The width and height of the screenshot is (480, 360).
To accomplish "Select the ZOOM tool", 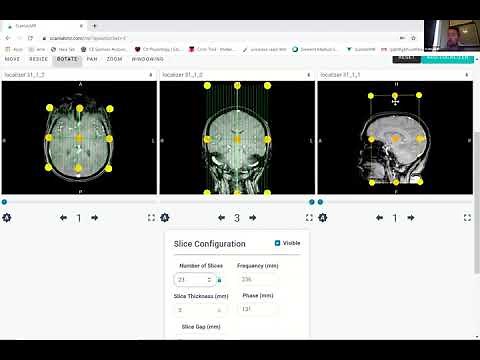I will [x=114, y=59].
